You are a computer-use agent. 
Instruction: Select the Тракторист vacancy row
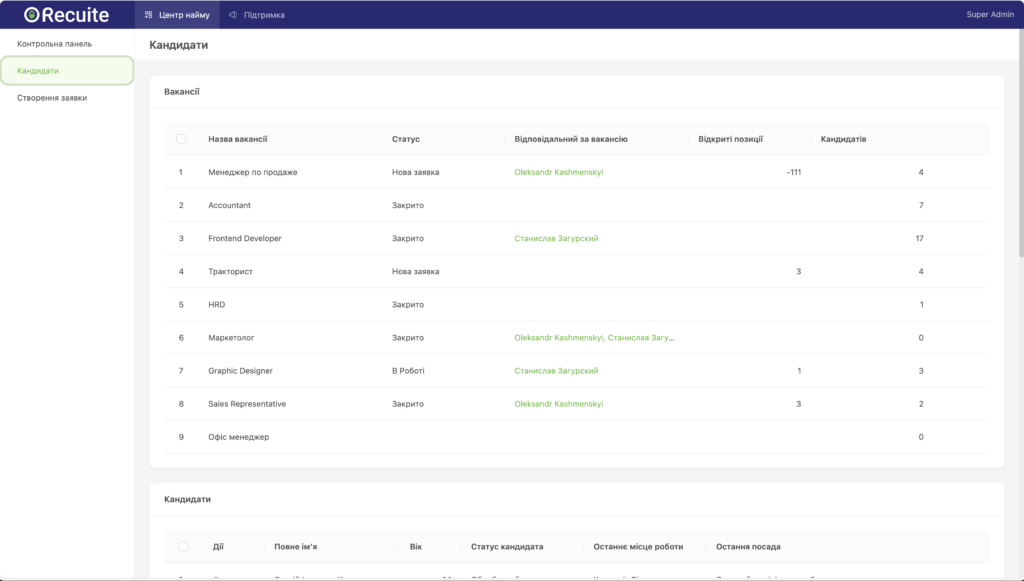point(230,271)
